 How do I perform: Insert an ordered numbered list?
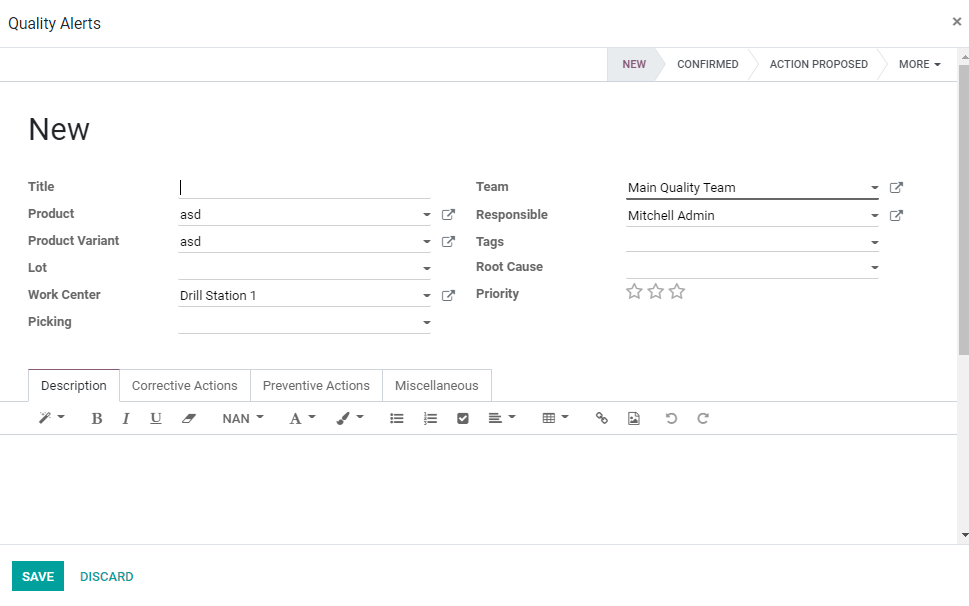430,419
